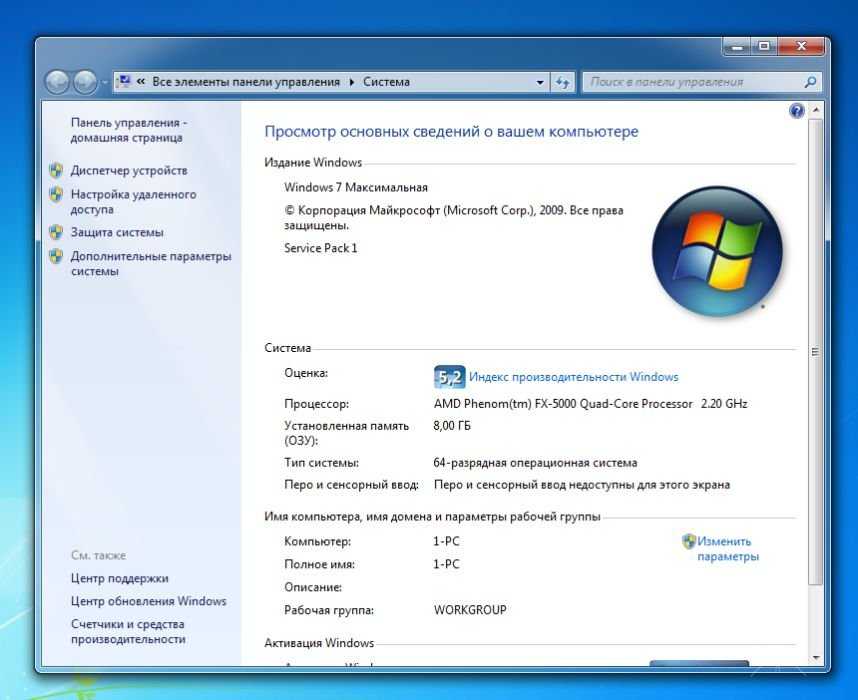Click the Back navigation arrow button
This screenshot has width=858, height=700.
[57, 82]
